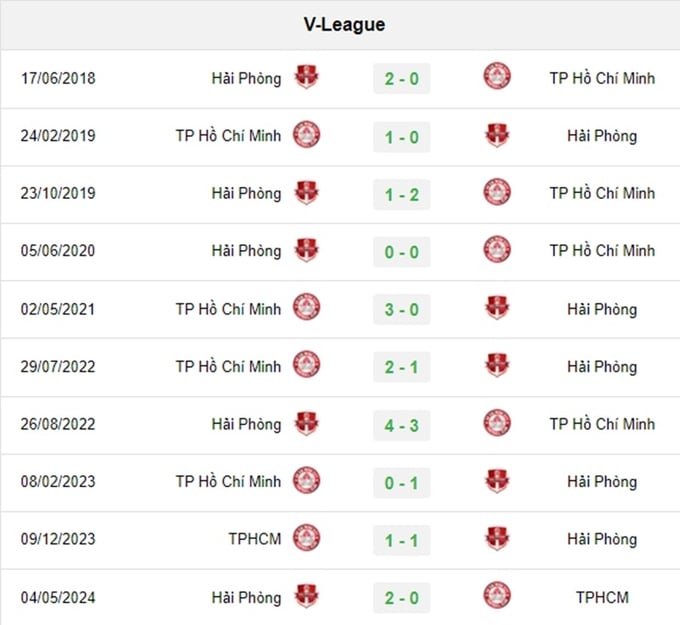Open the 1 - 1 score on 09/12/2023

pos(402,540)
